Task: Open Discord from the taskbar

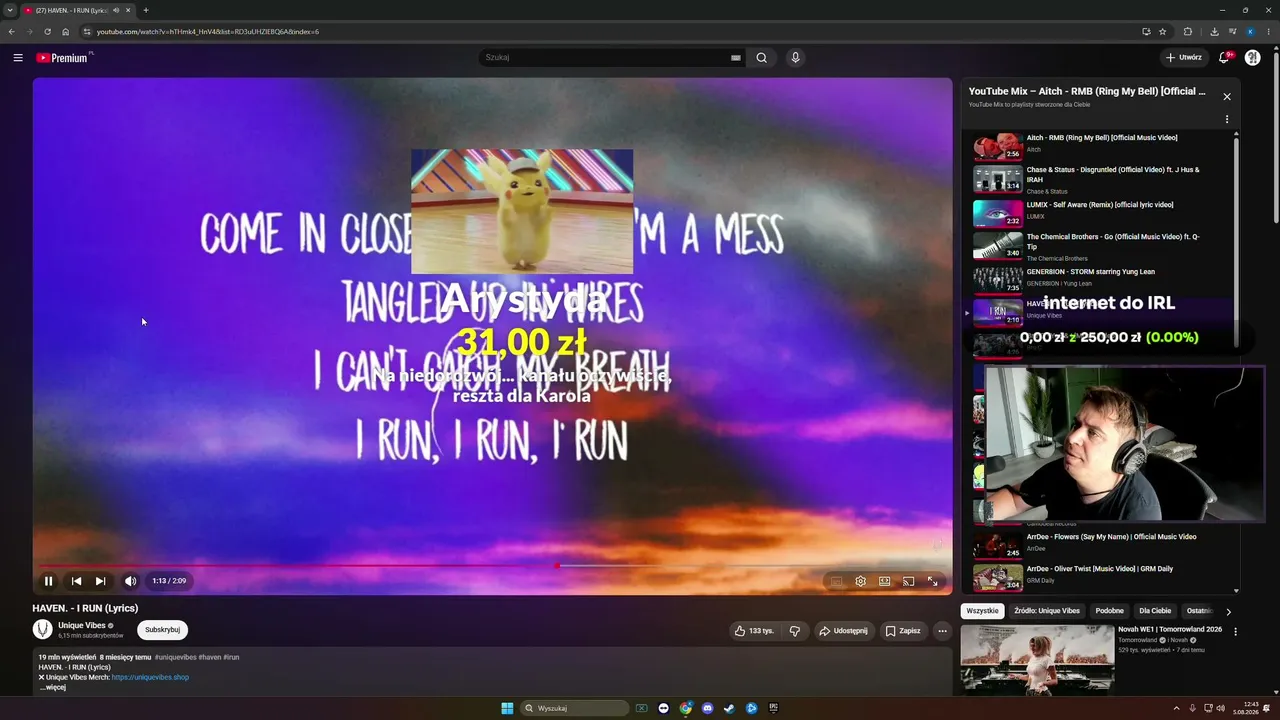Action: 708,708
